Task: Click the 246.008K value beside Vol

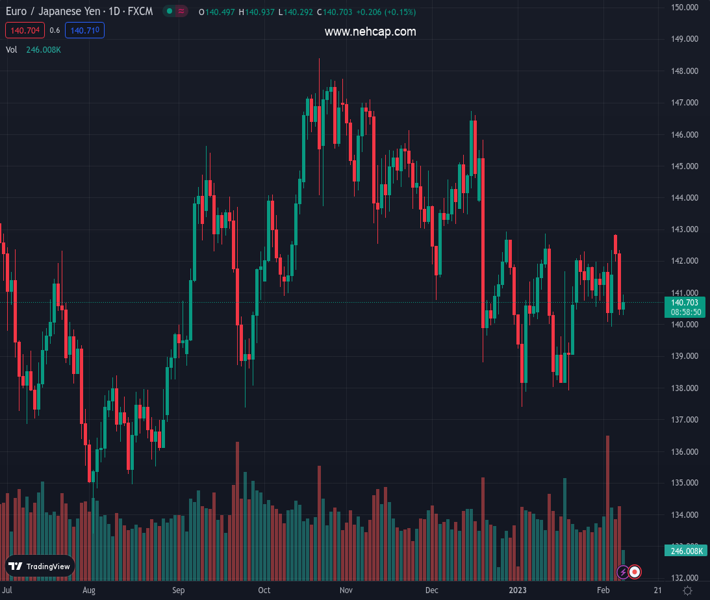Action: coord(43,50)
